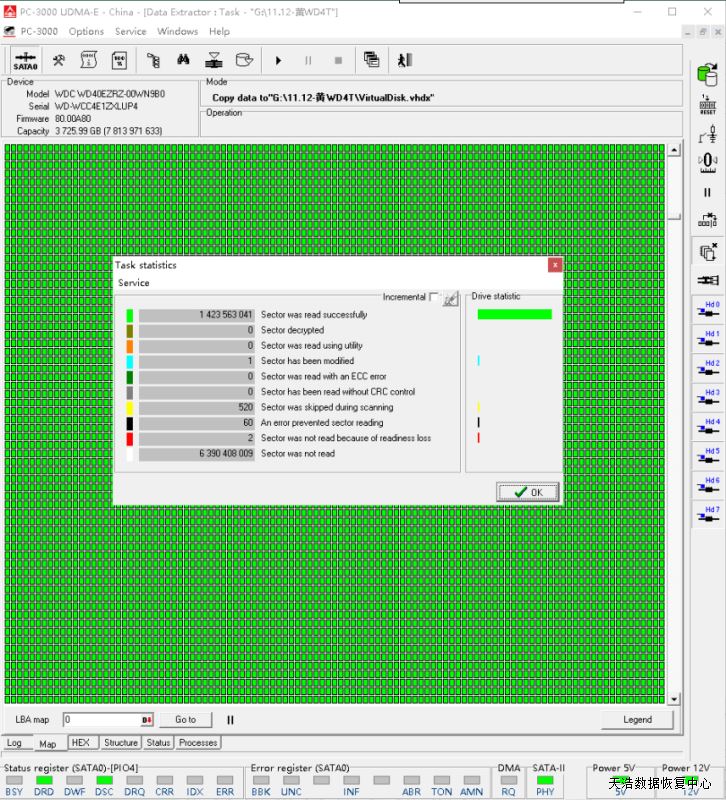Open the Options menu

click(x=86, y=31)
